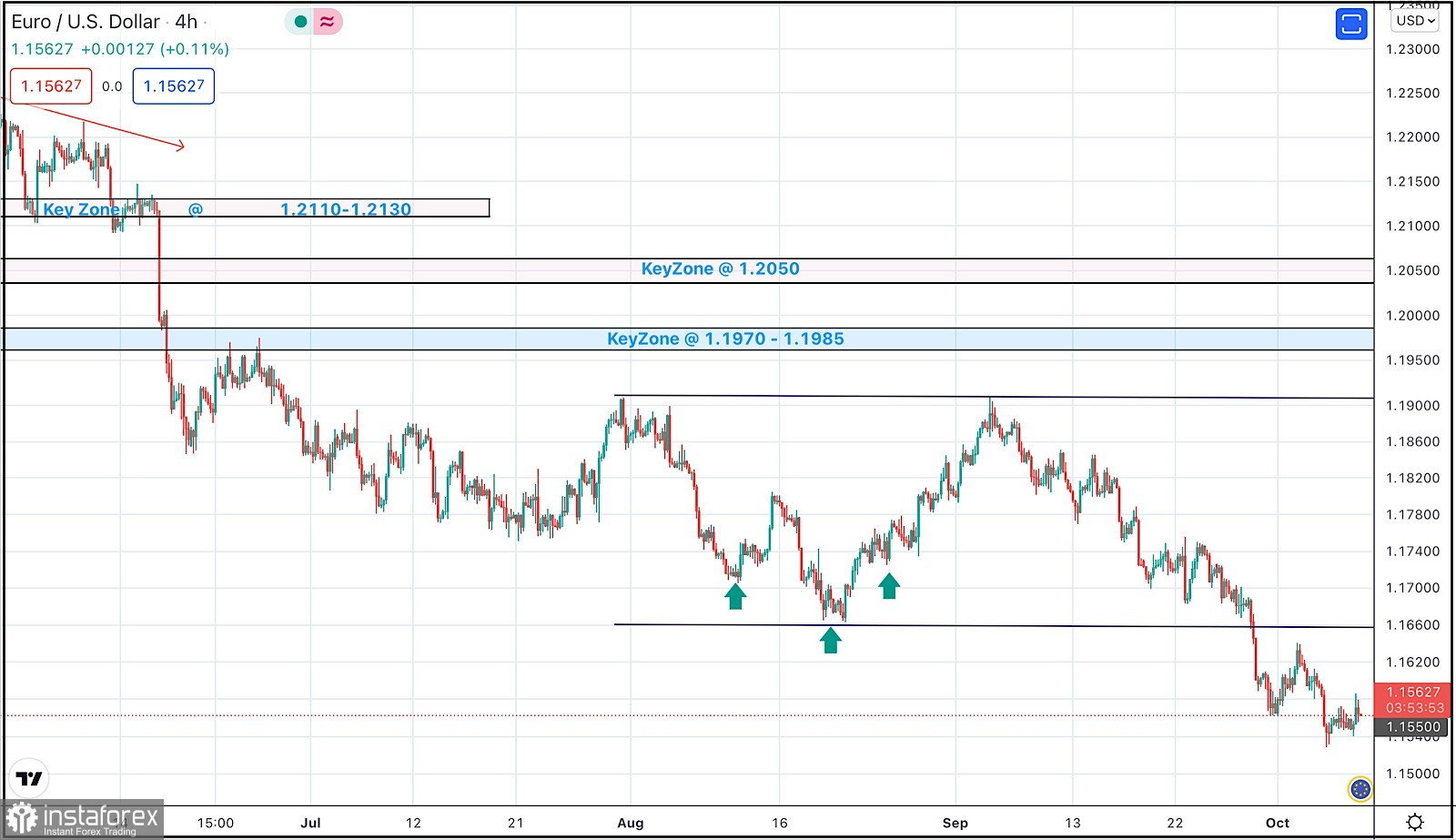The image size is (1456, 840).
Task: Click the price change +0.00127 (+0.11%) text
Action: (x=155, y=49)
